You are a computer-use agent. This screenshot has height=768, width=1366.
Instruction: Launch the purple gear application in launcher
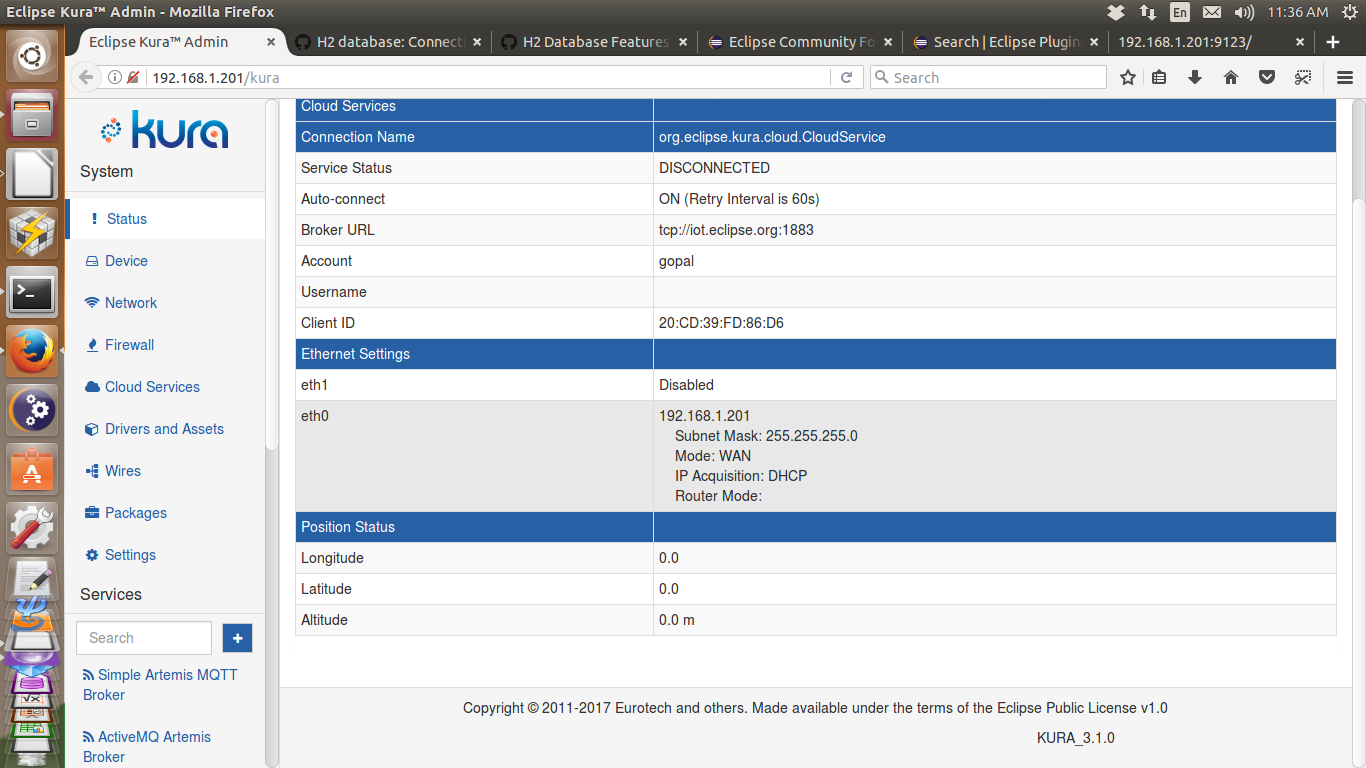[33, 410]
